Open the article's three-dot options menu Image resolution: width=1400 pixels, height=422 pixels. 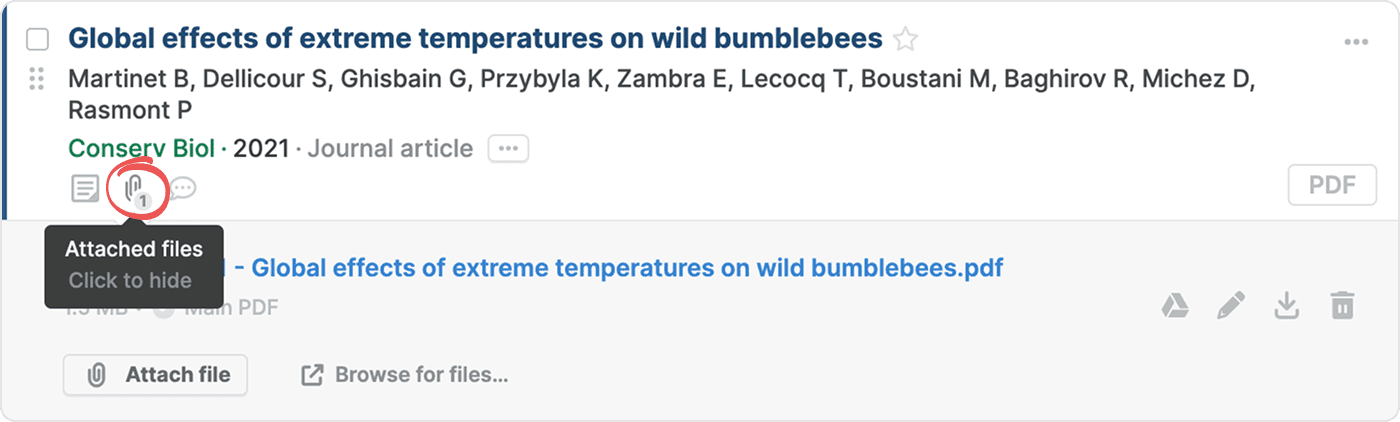click(1356, 42)
